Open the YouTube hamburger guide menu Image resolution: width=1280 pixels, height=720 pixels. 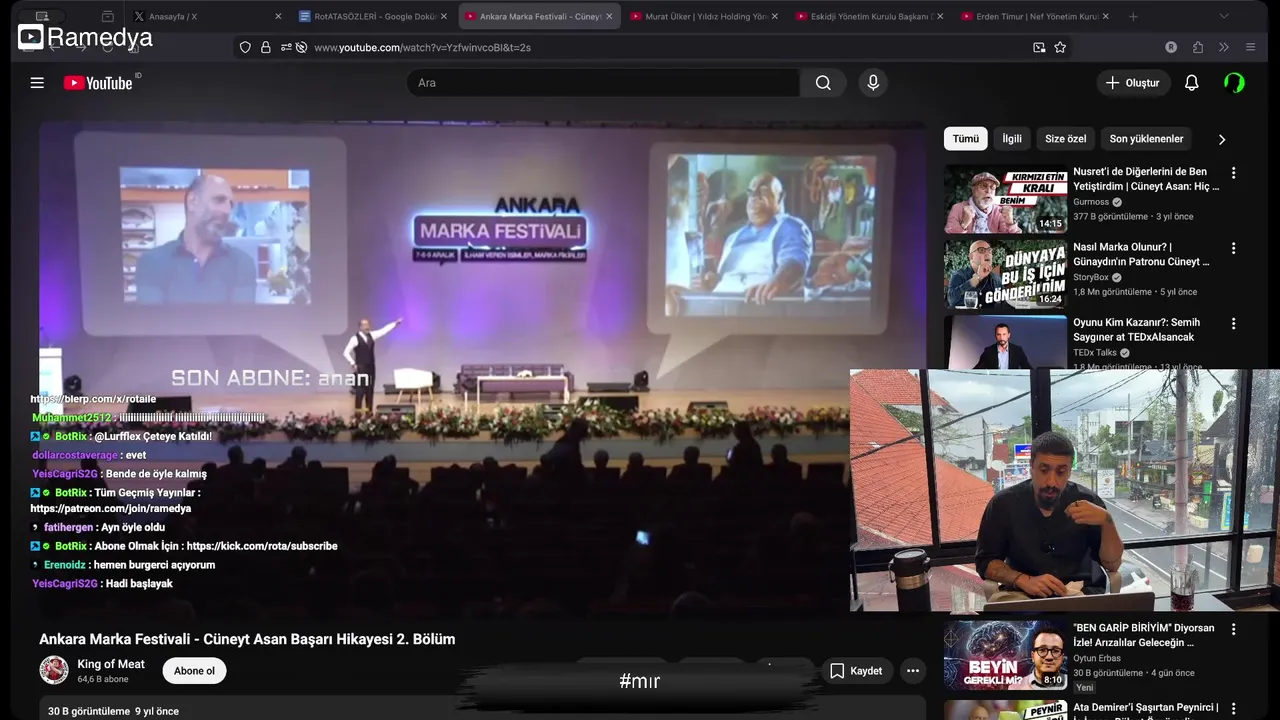point(37,83)
